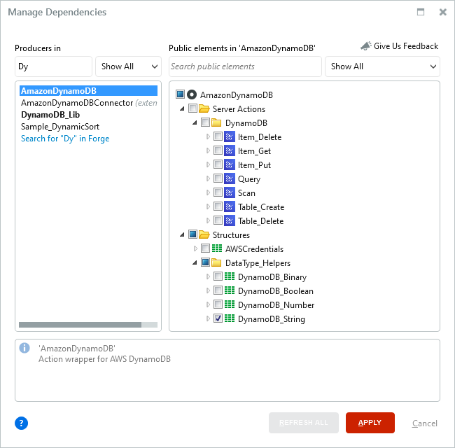Click the producers list horizontal scrollbar
Image resolution: width=455 pixels, height=448 pixels.
pos(80,325)
